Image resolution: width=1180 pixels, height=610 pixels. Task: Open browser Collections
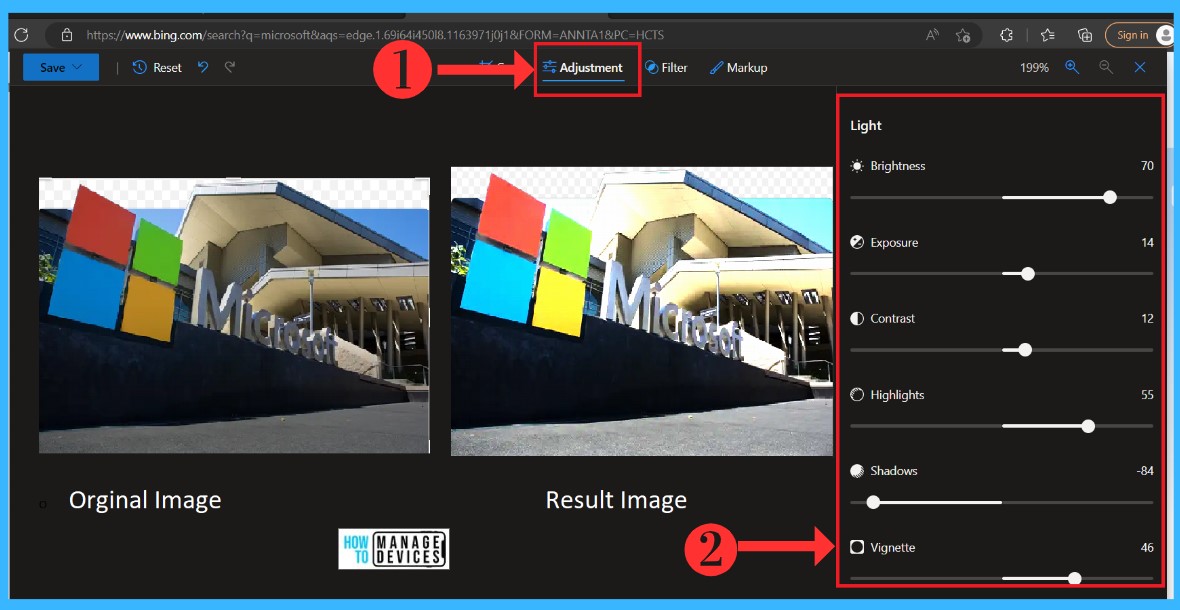pos(1084,35)
